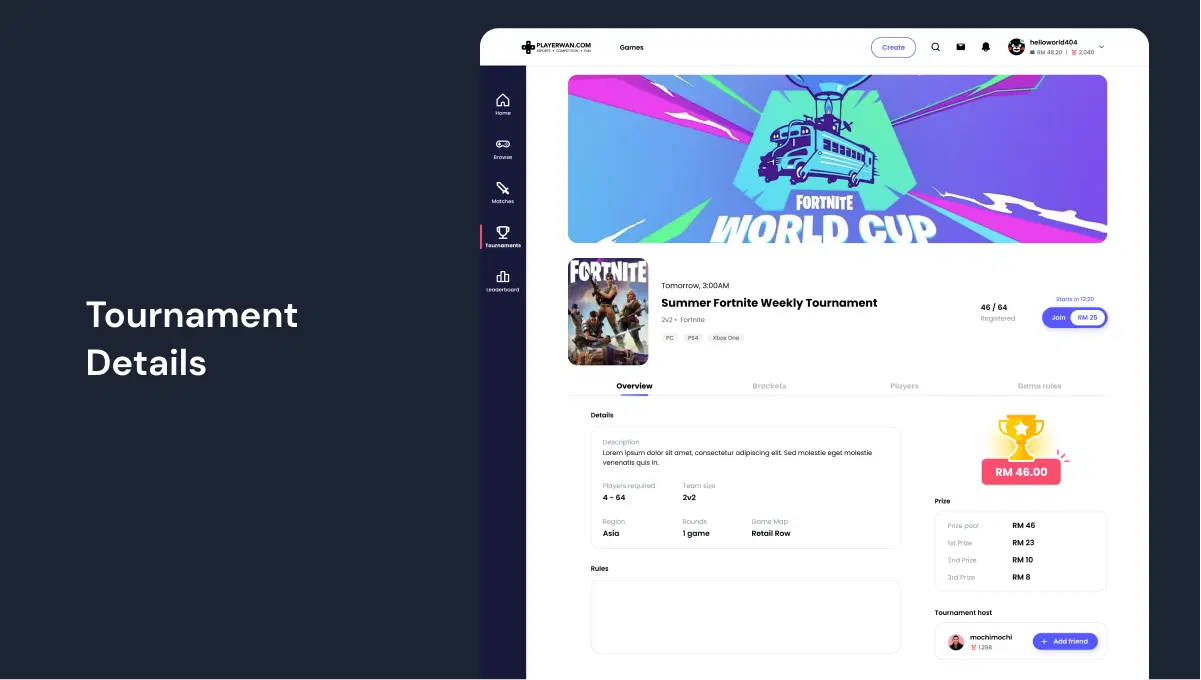Click the search magnifier icon
Image resolution: width=1201 pixels, height=680 pixels.
[936, 47]
